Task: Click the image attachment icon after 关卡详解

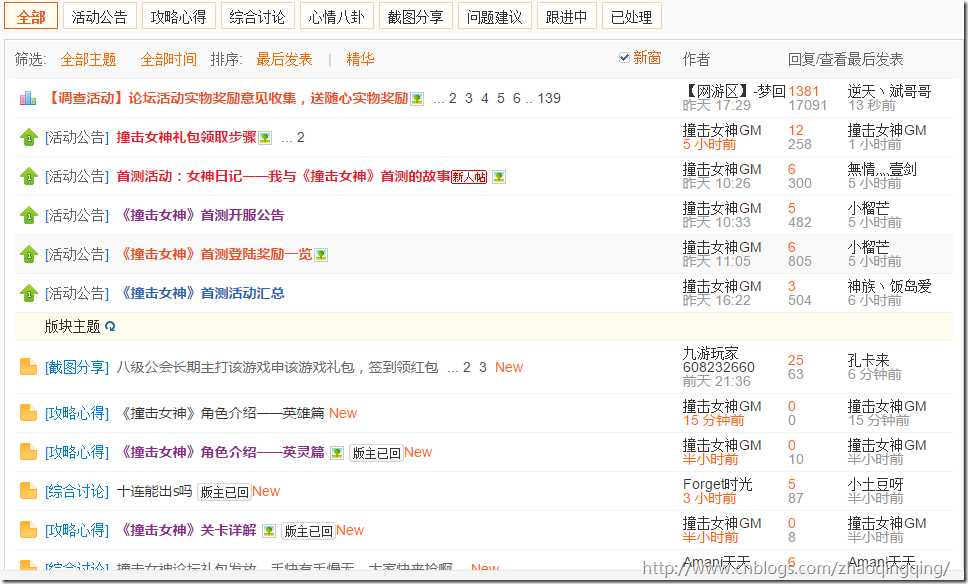Action: pos(269,531)
